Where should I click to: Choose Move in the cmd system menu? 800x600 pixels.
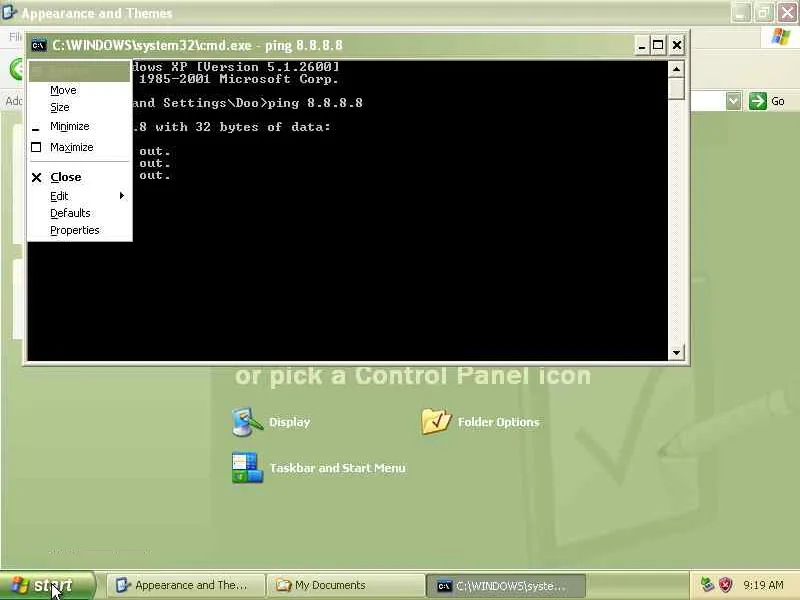click(79, 90)
